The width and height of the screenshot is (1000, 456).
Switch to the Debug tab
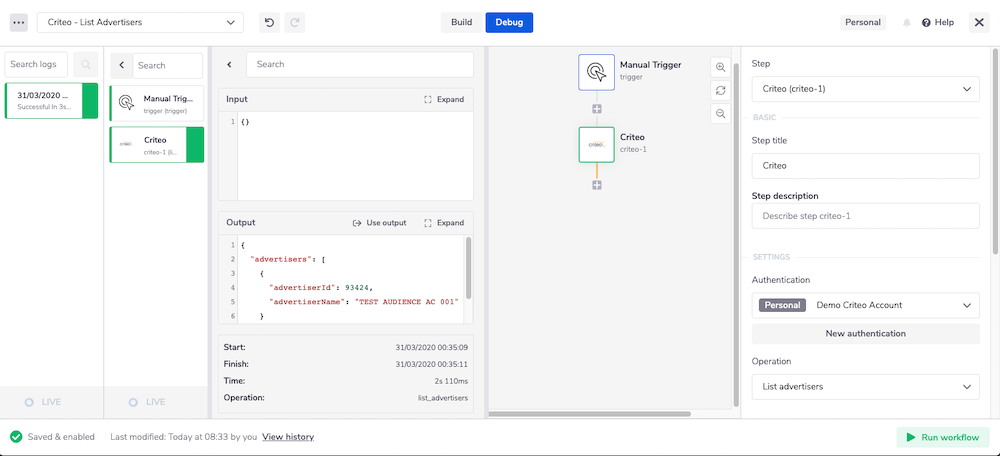tap(509, 22)
